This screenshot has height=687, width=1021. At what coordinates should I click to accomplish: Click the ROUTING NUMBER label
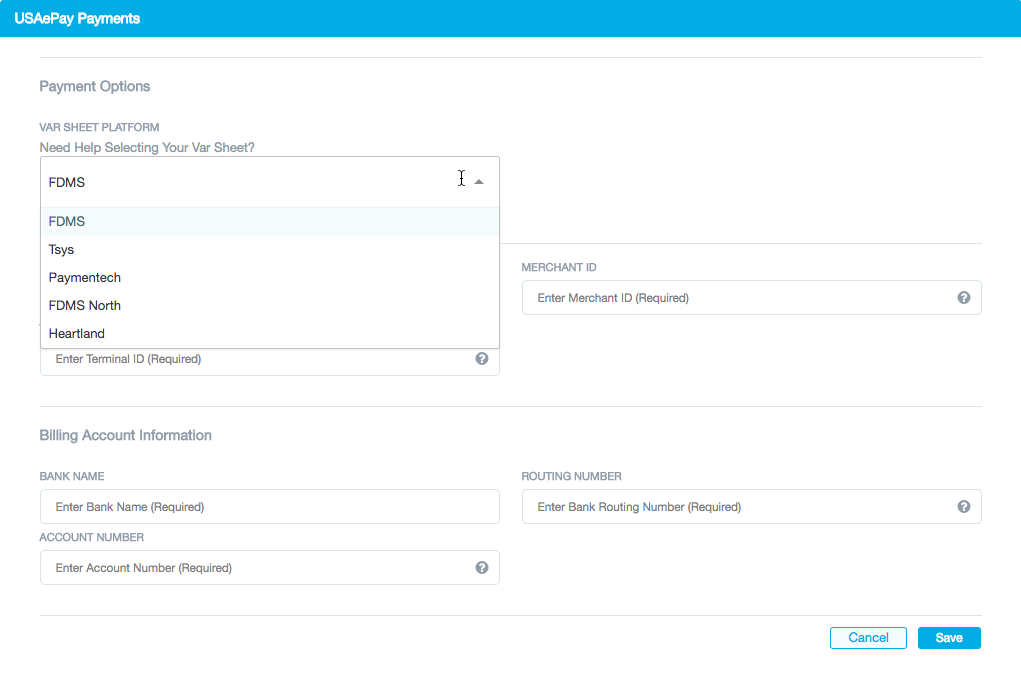(x=571, y=476)
